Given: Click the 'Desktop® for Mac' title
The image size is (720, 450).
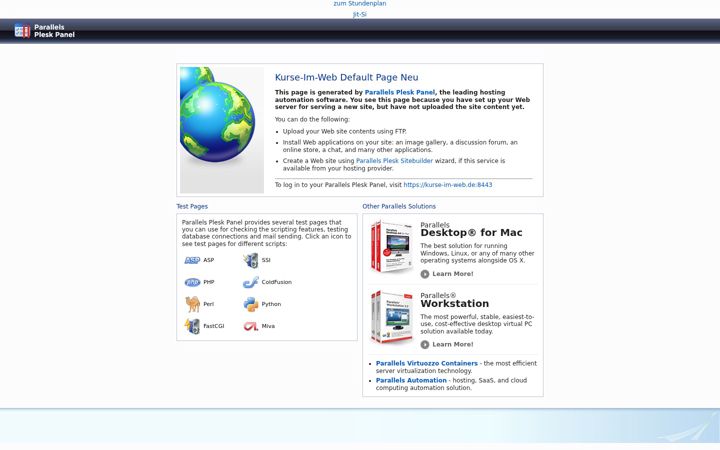Looking at the screenshot, I should (471, 233).
